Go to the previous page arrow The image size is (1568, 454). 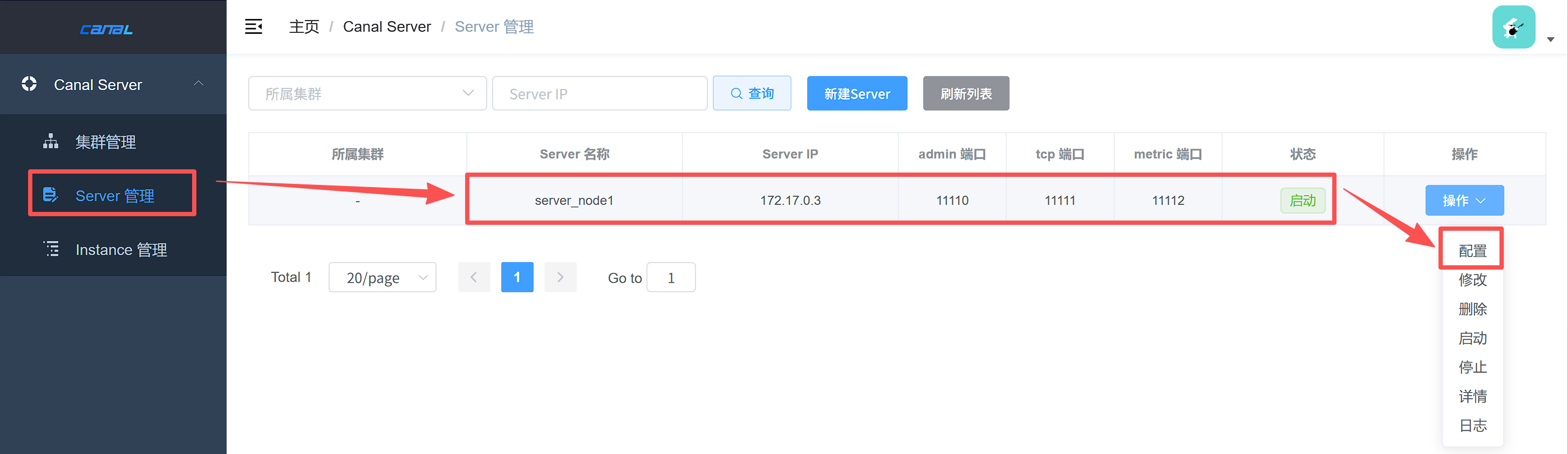tap(474, 278)
